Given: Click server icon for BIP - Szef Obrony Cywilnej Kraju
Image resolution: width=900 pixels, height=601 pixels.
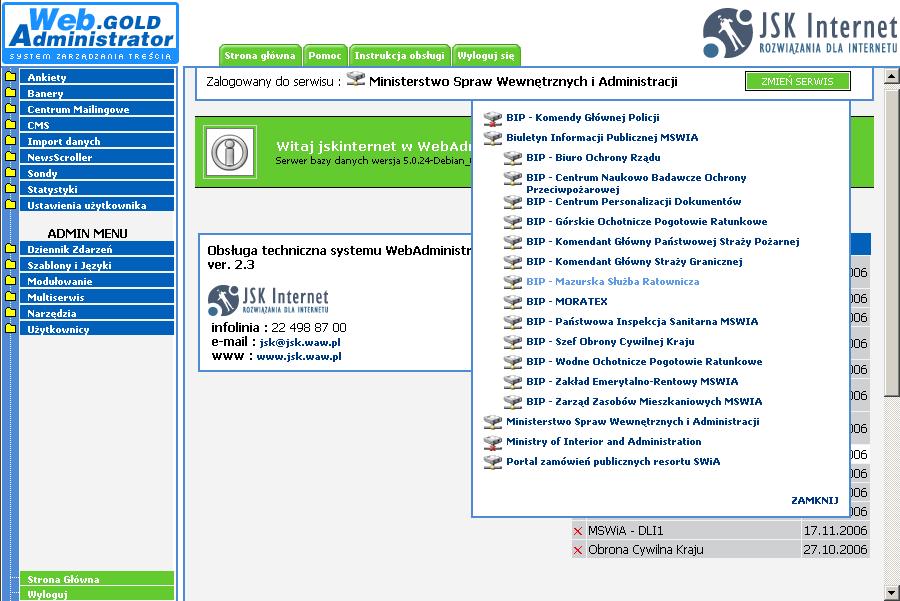Looking at the screenshot, I should point(513,342).
